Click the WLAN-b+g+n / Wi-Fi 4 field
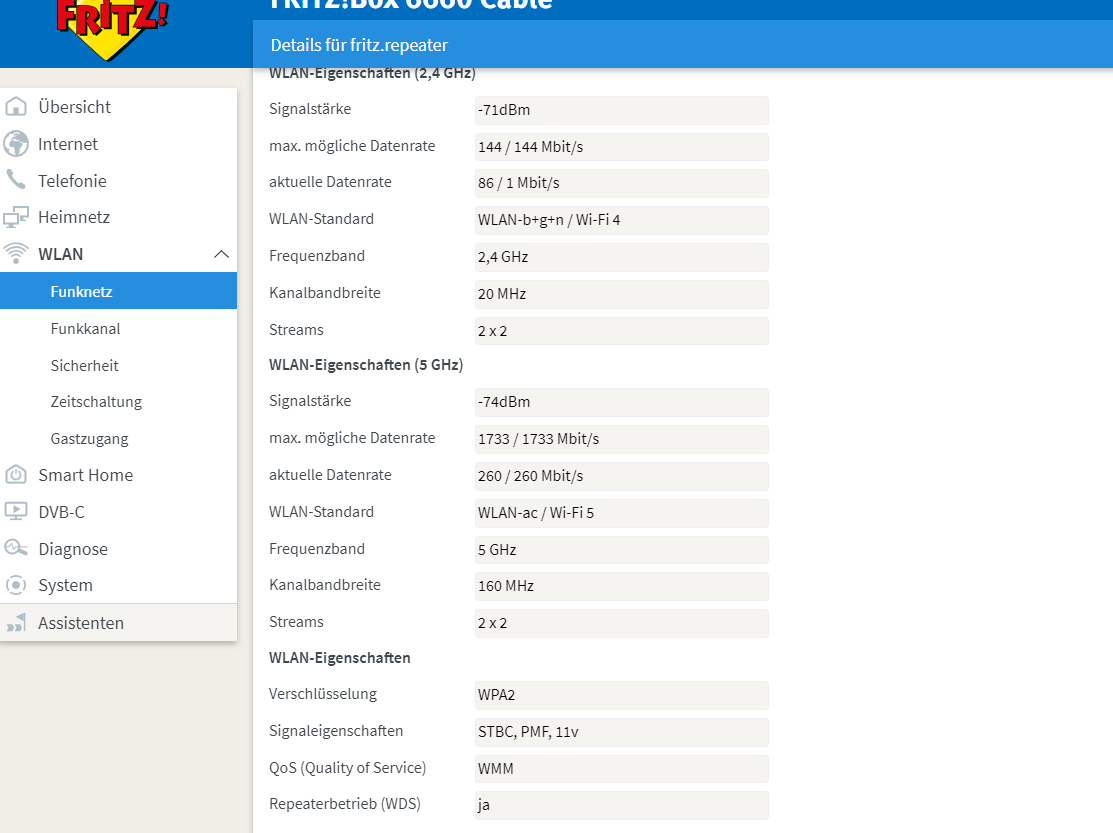Viewport: 1113px width, 833px height. (x=622, y=220)
